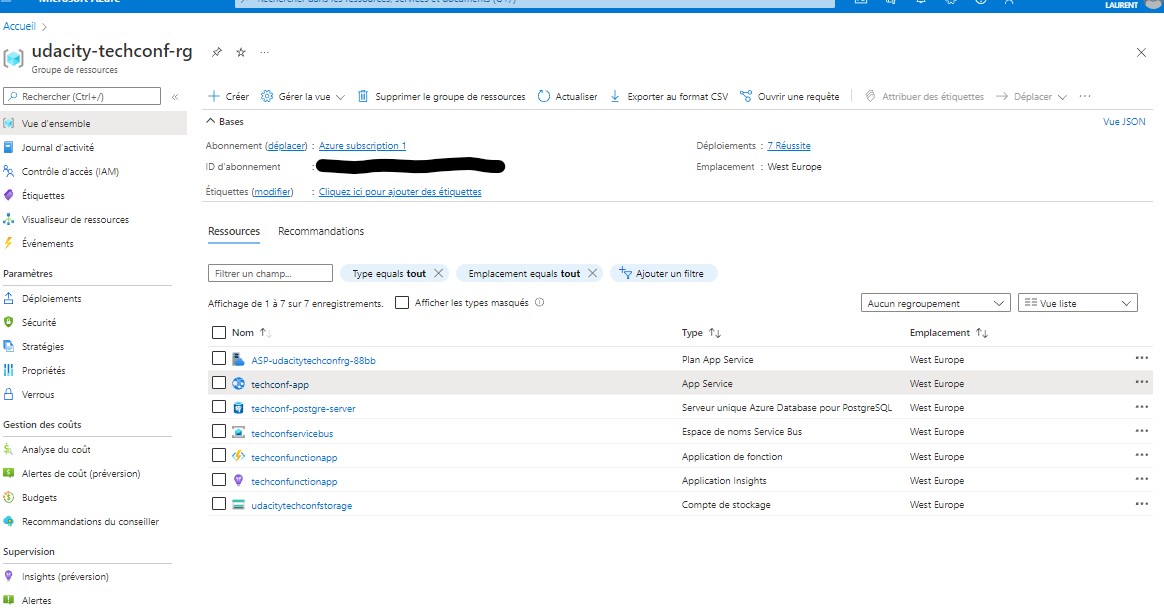Expand the Gérer la vue menu
Viewport: 1164px width, 610px height.
click(x=303, y=96)
